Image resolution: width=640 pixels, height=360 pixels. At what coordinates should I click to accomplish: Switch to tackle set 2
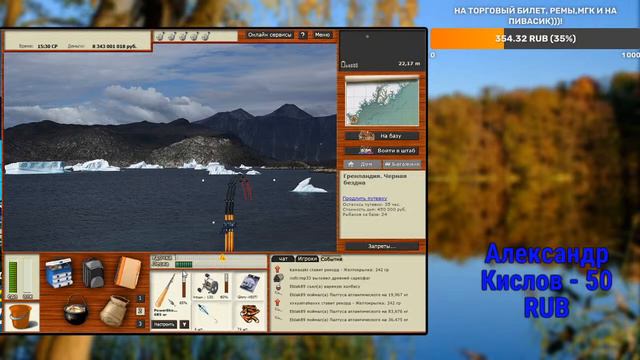140,311
